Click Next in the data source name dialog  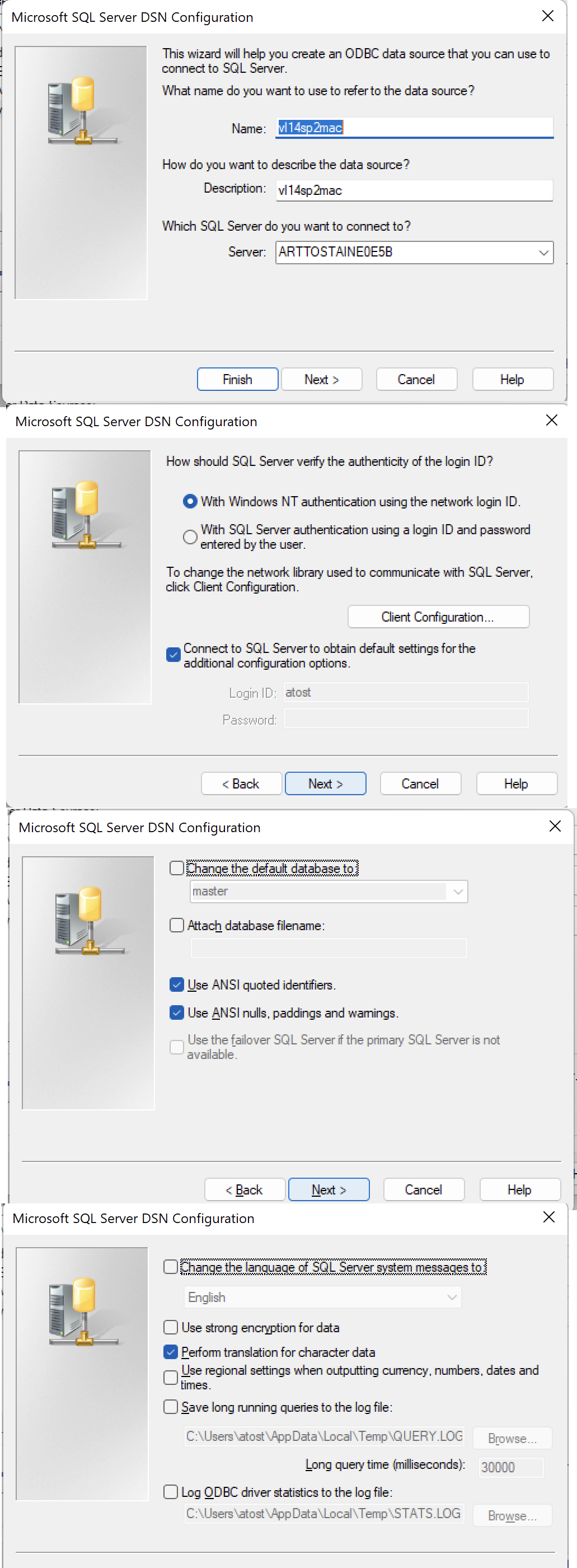tap(322, 379)
